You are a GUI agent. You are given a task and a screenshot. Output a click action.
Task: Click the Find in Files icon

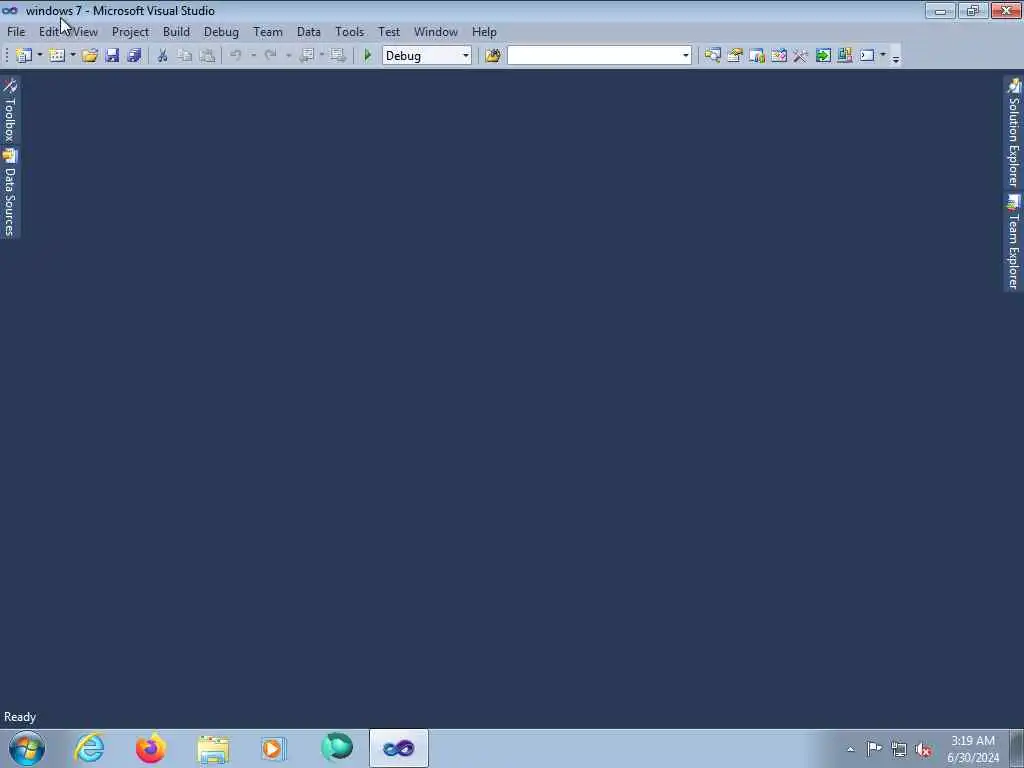pyautogui.click(x=492, y=56)
